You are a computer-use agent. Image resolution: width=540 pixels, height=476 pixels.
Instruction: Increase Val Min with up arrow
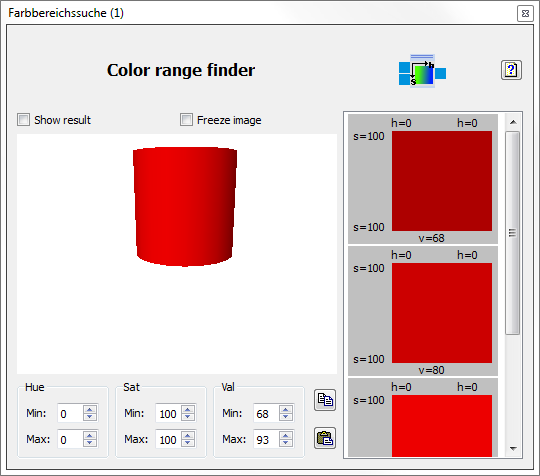[285, 409]
